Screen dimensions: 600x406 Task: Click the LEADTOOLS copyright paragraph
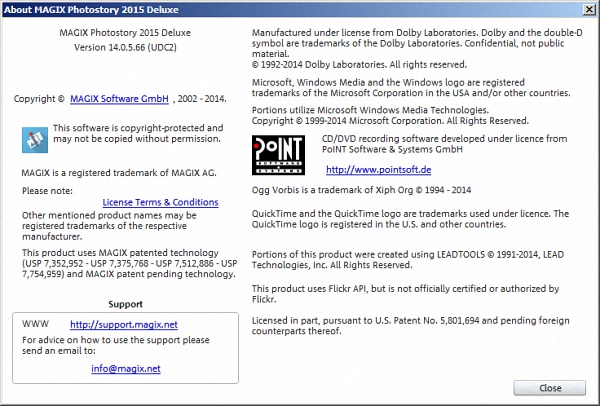[x=408, y=259]
